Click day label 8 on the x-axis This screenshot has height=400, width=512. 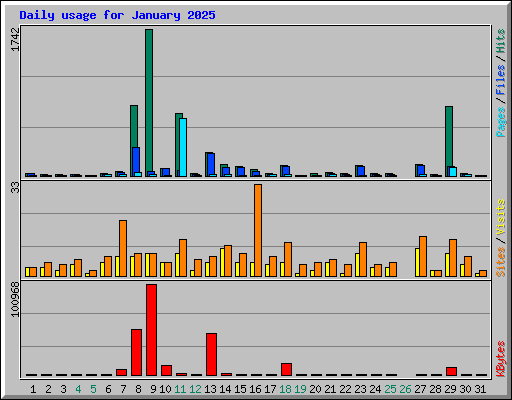pos(138,389)
